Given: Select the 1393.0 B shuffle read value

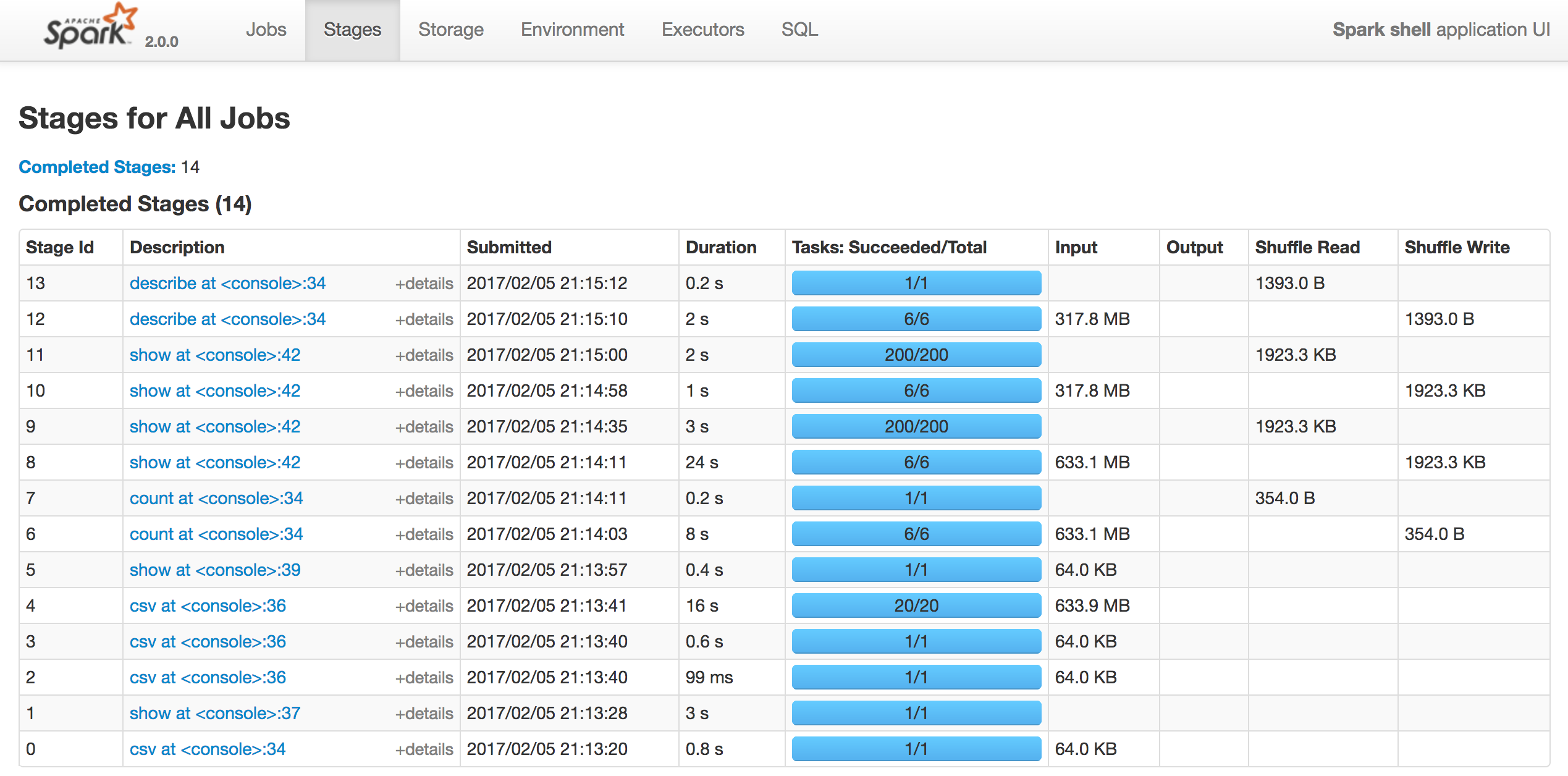Looking at the screenshot, I should tap(1290, 283).
